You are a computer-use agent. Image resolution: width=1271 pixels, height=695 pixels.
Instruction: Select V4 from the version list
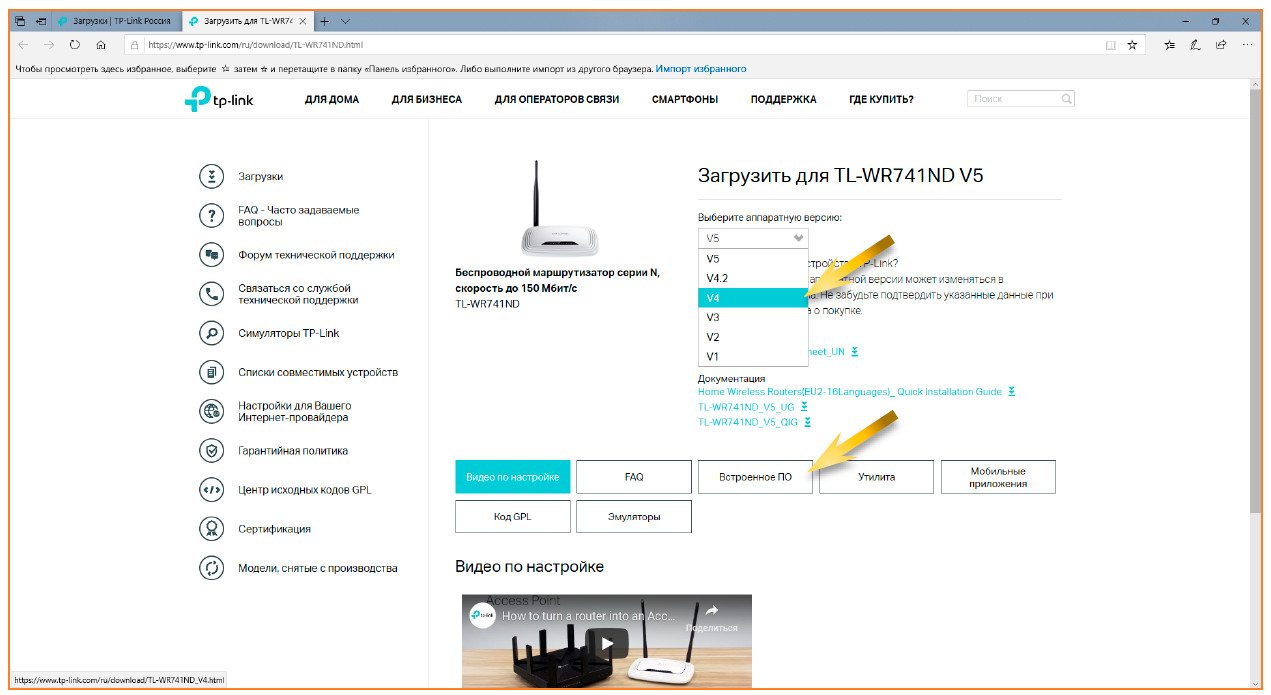pyautogui.click(x=752, y=298)
